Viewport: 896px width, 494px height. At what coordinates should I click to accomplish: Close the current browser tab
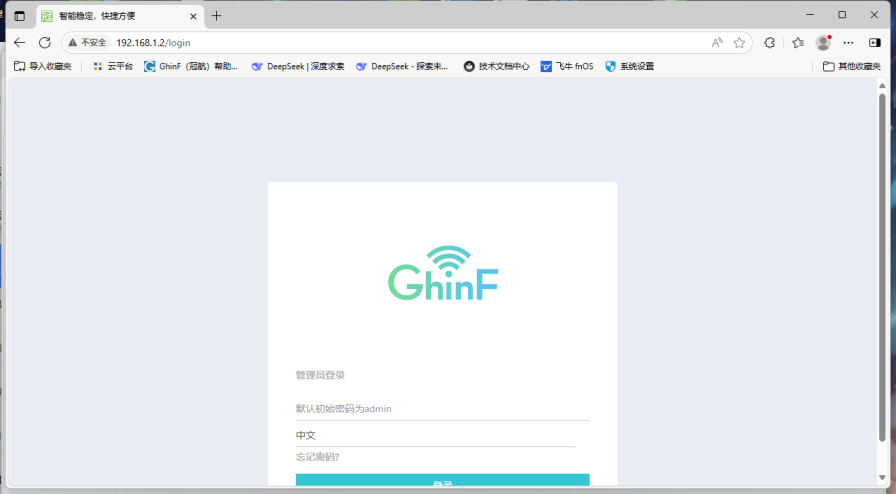[193, 16]
